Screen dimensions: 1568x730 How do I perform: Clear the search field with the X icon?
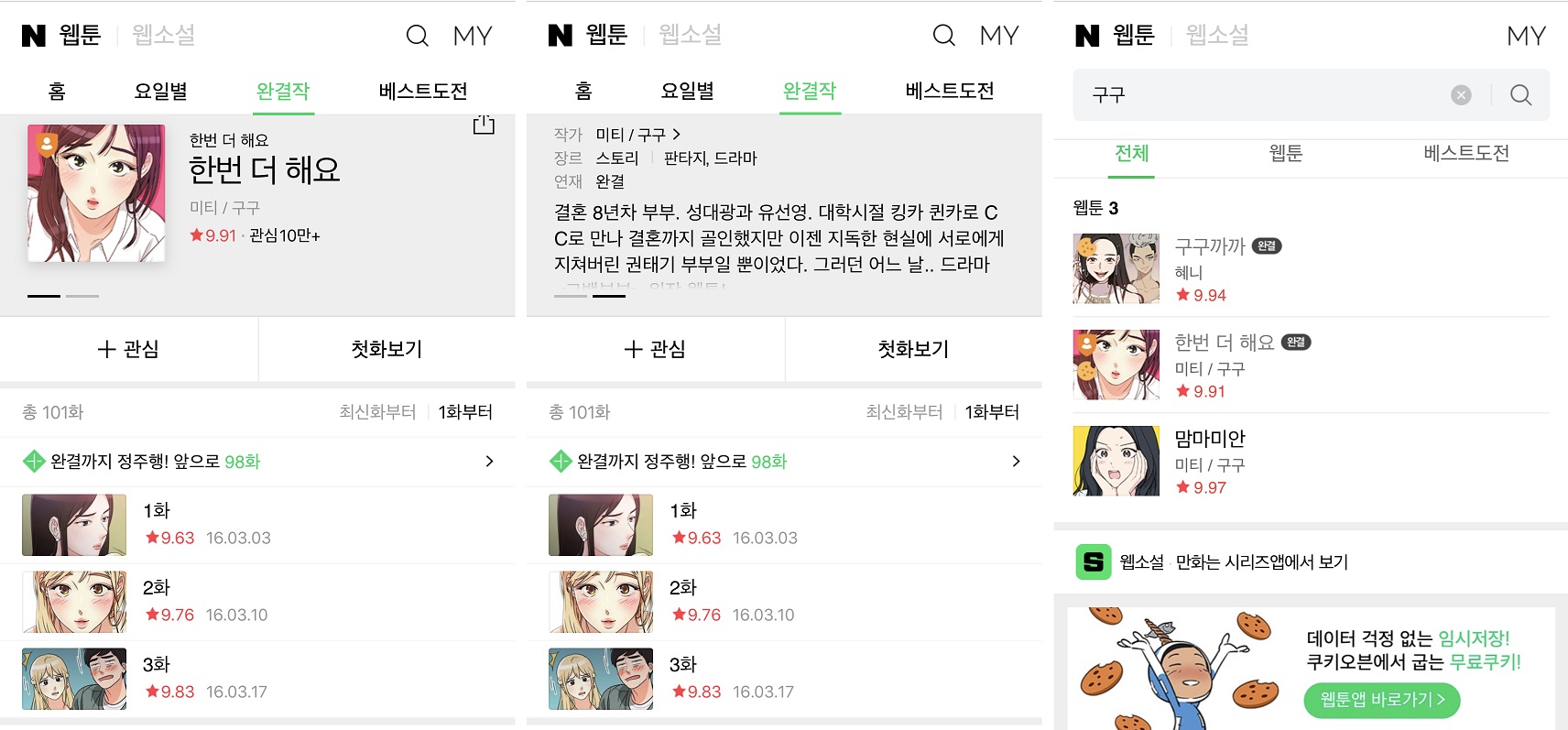(1461, 94)
